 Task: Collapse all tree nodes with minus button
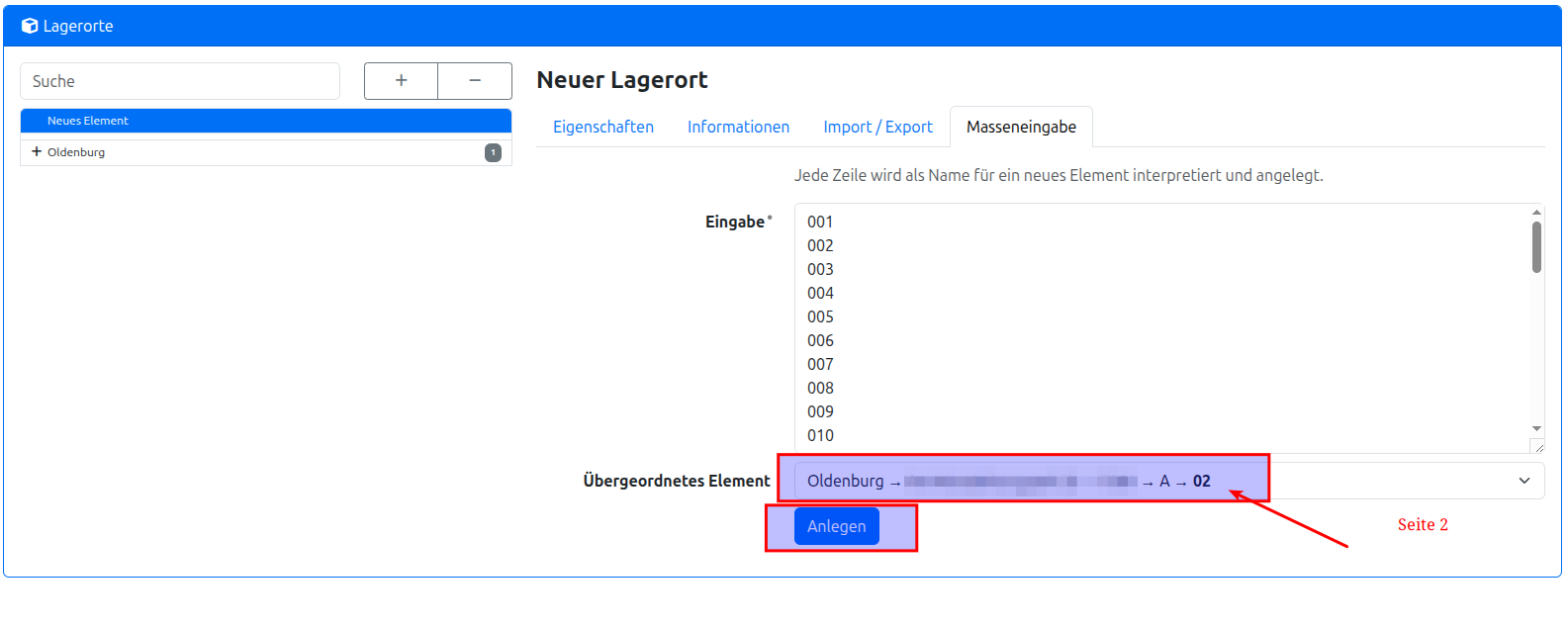click(475, 81)
